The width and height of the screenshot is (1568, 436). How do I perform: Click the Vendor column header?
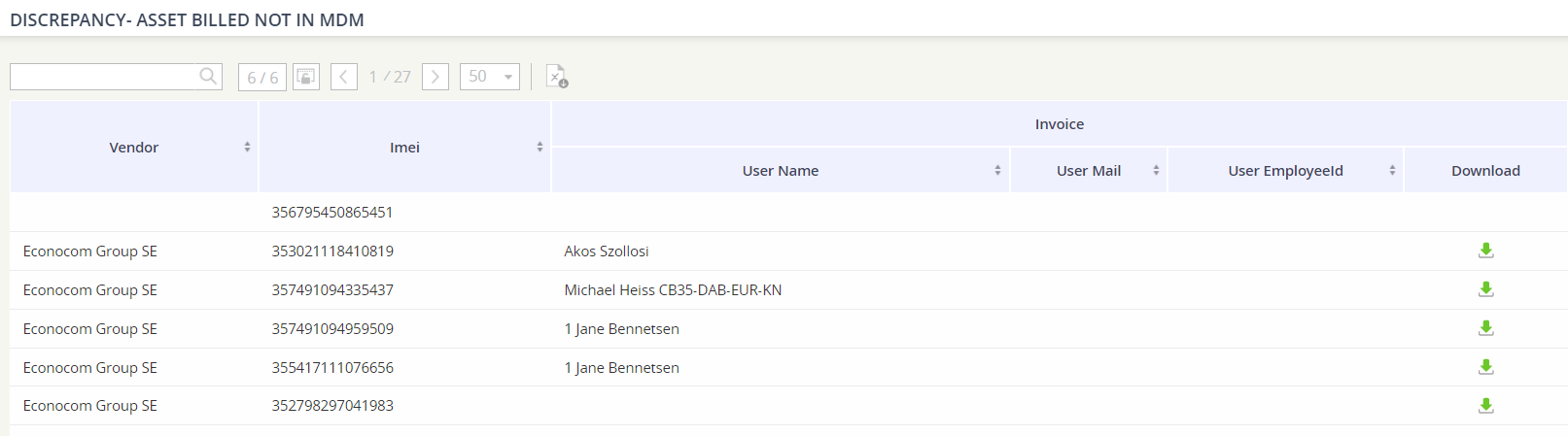point(134,147)
